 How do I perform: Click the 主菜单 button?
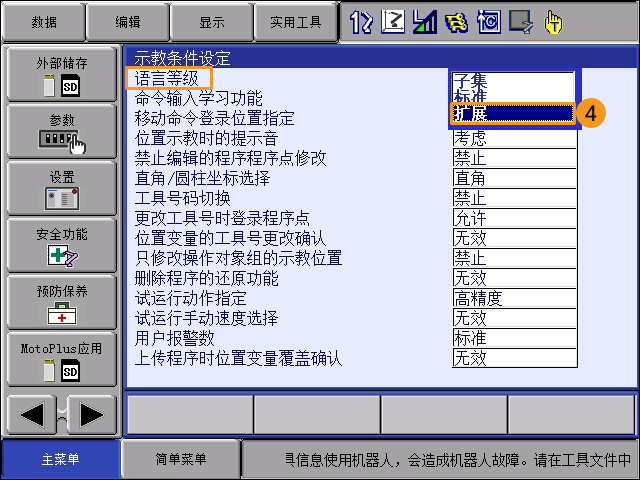point(60,459)
